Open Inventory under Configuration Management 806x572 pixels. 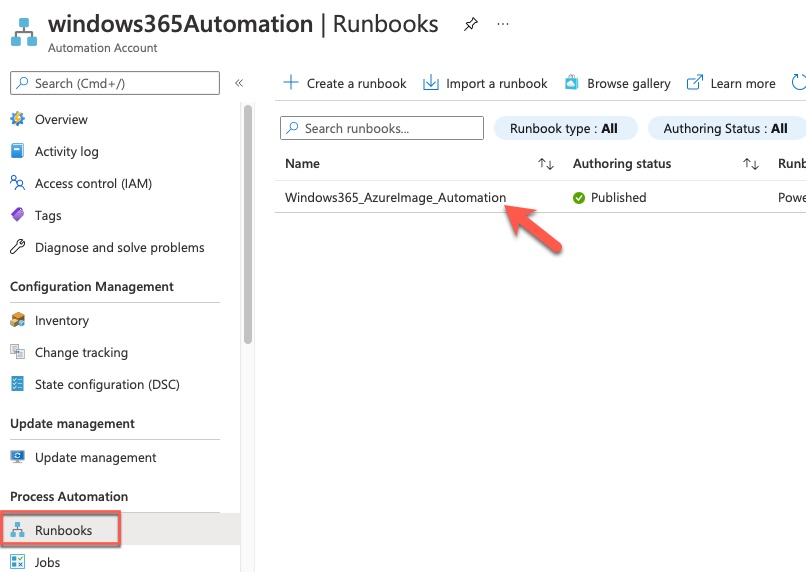[62, 321]
